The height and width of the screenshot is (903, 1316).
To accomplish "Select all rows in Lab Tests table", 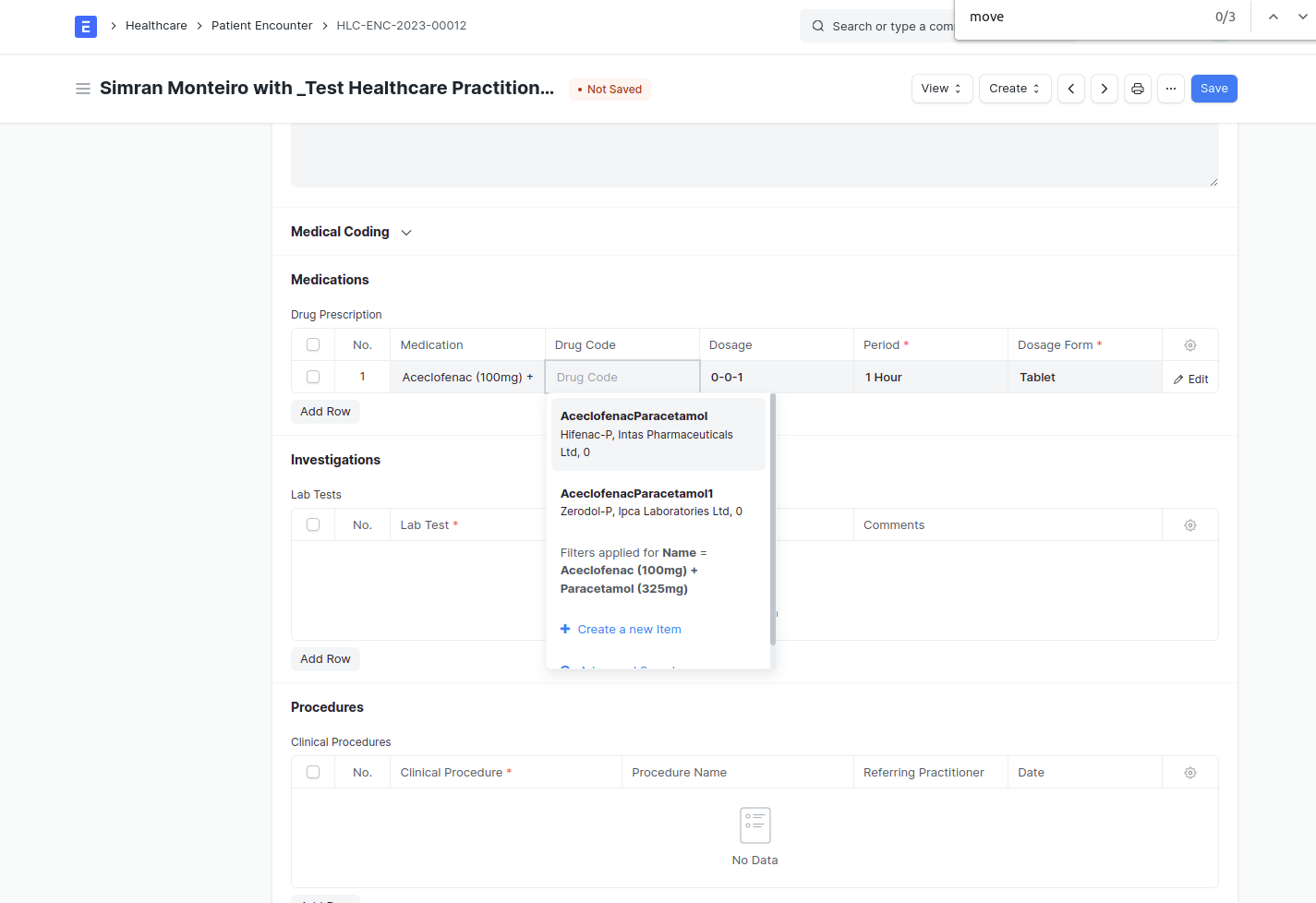I will [x=313, y=524].
